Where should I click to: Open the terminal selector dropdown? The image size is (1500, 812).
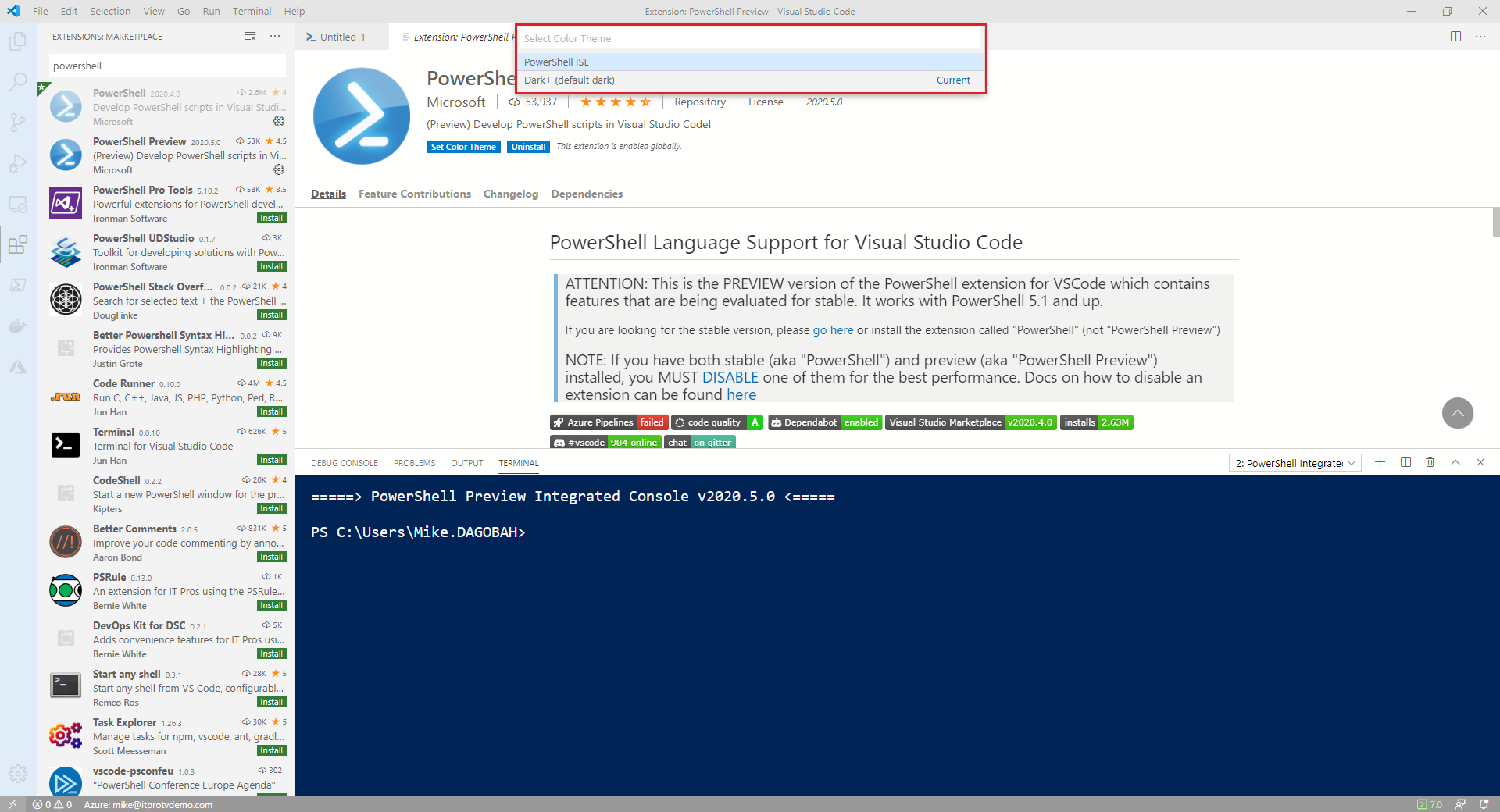click(1295, 463)
